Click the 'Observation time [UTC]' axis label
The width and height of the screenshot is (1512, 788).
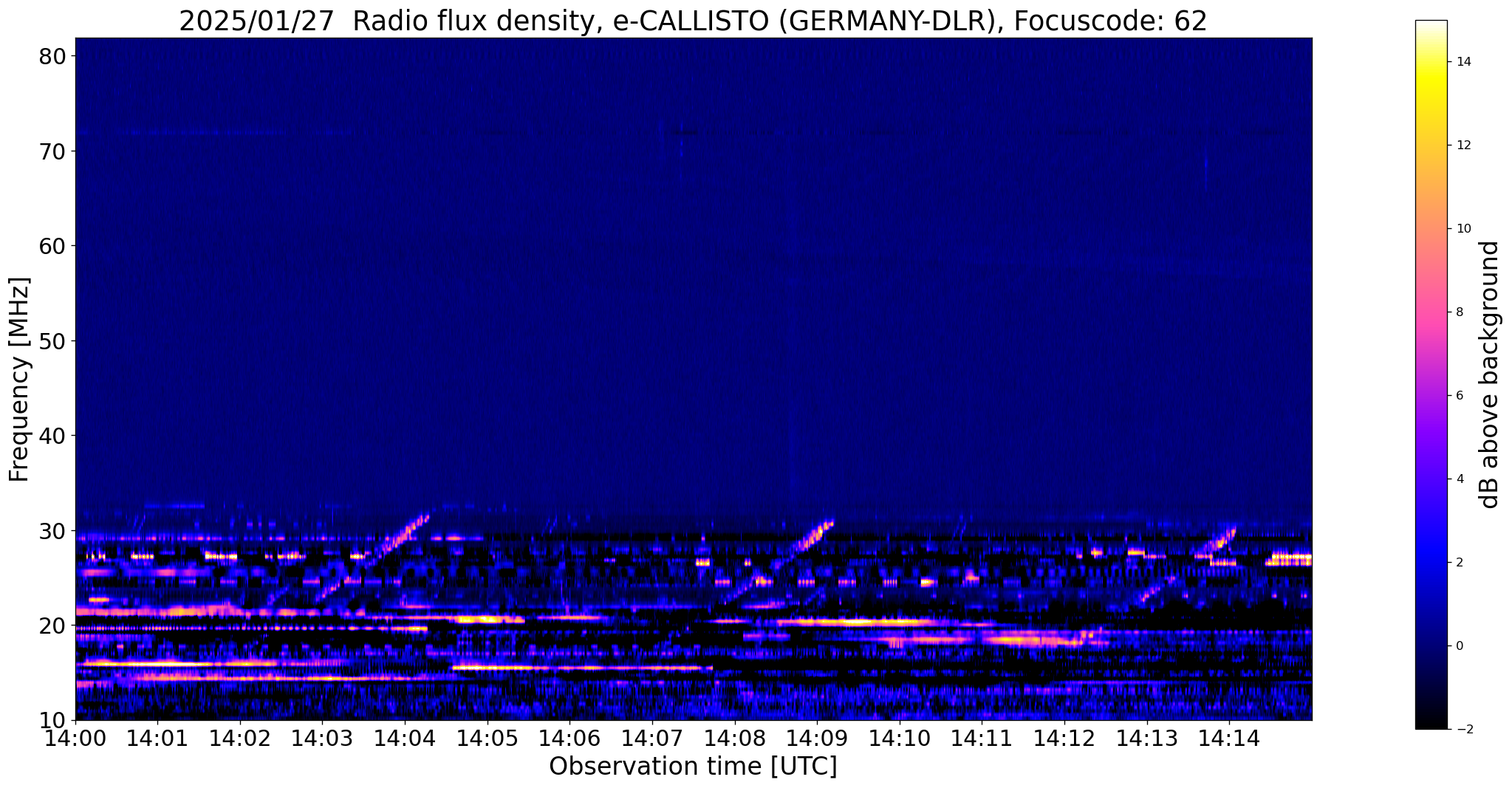(693, 767)
